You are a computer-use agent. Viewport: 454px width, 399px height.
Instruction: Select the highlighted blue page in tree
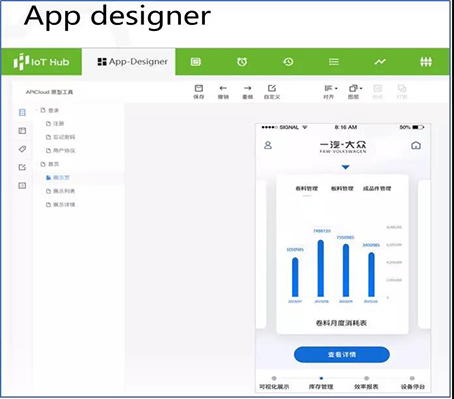(x=58, y=178)
